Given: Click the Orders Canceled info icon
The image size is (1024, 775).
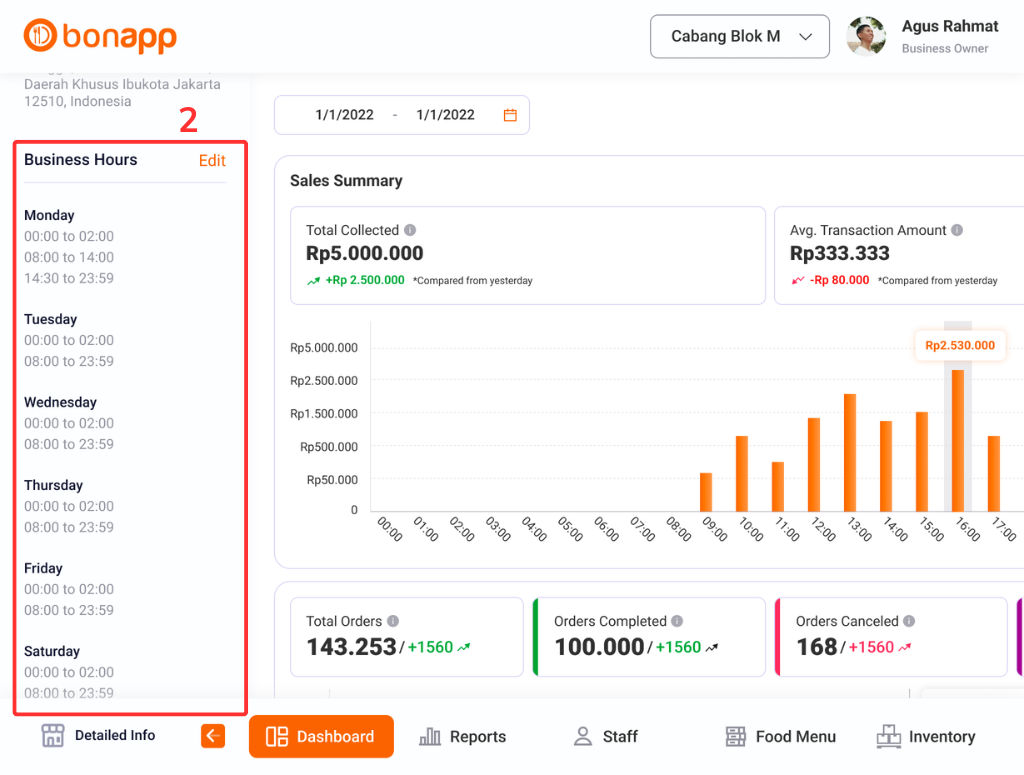Looking at the screenshot, I should point(909,621).
